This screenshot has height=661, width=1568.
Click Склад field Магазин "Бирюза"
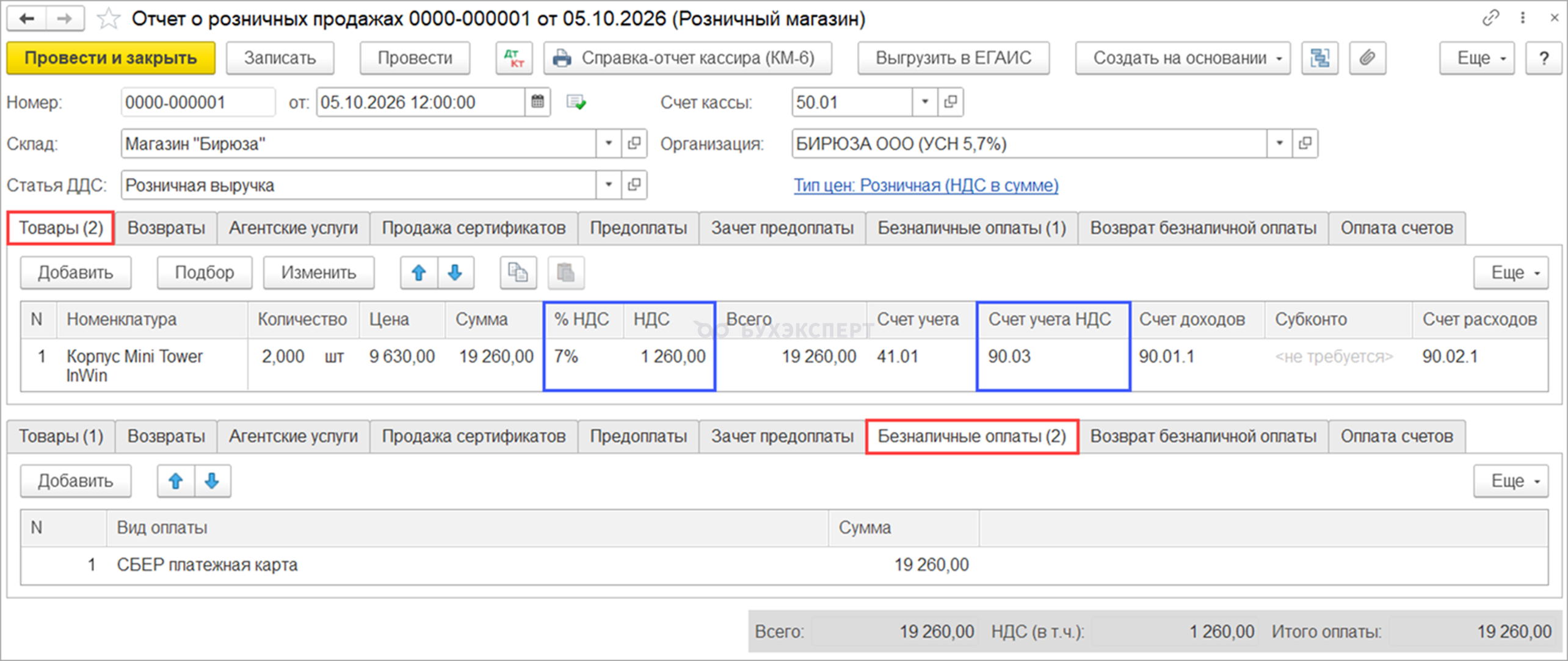point(358,143)
